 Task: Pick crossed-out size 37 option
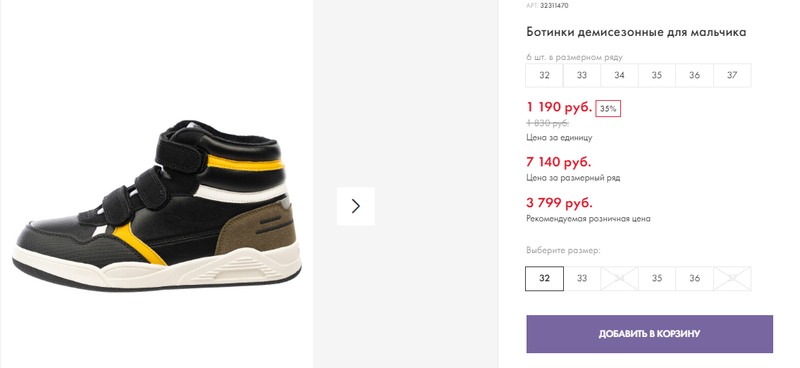tap(732, 278)
